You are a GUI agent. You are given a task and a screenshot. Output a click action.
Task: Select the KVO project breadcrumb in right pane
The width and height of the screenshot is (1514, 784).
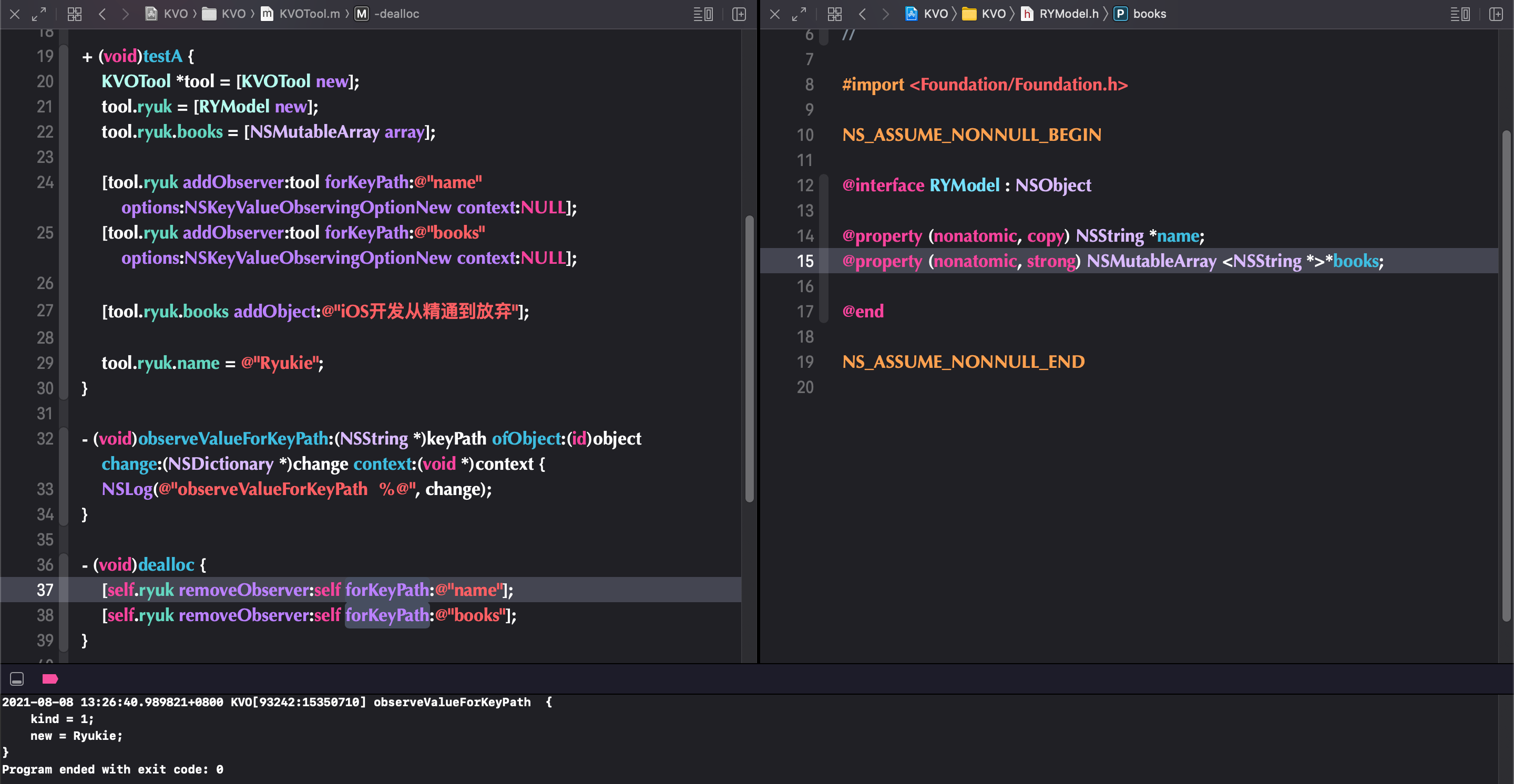(x=927, y=14)
